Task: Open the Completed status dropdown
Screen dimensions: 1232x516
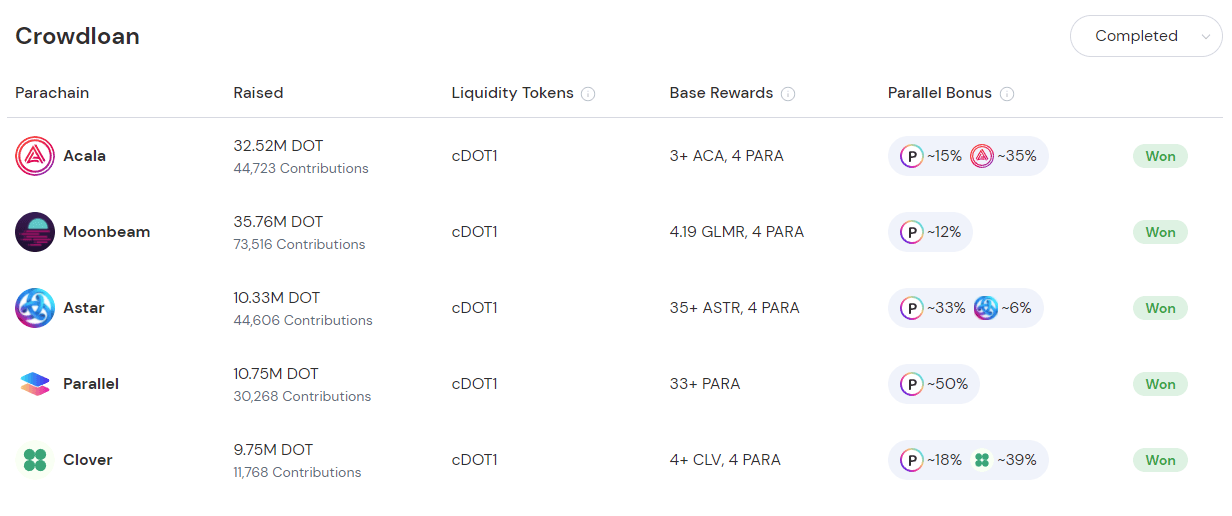Action: pyautogui.click(x=1146, y=36)
